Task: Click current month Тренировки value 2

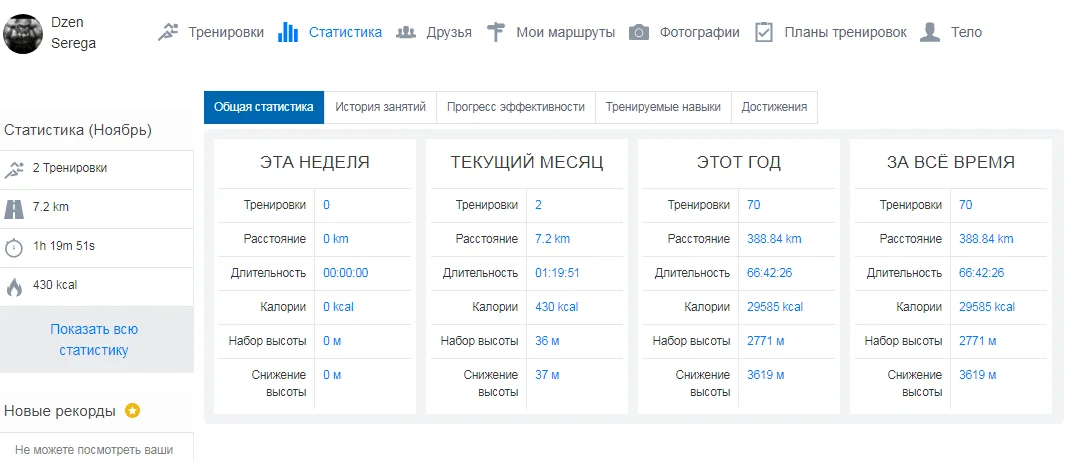Action: point(538,205)
